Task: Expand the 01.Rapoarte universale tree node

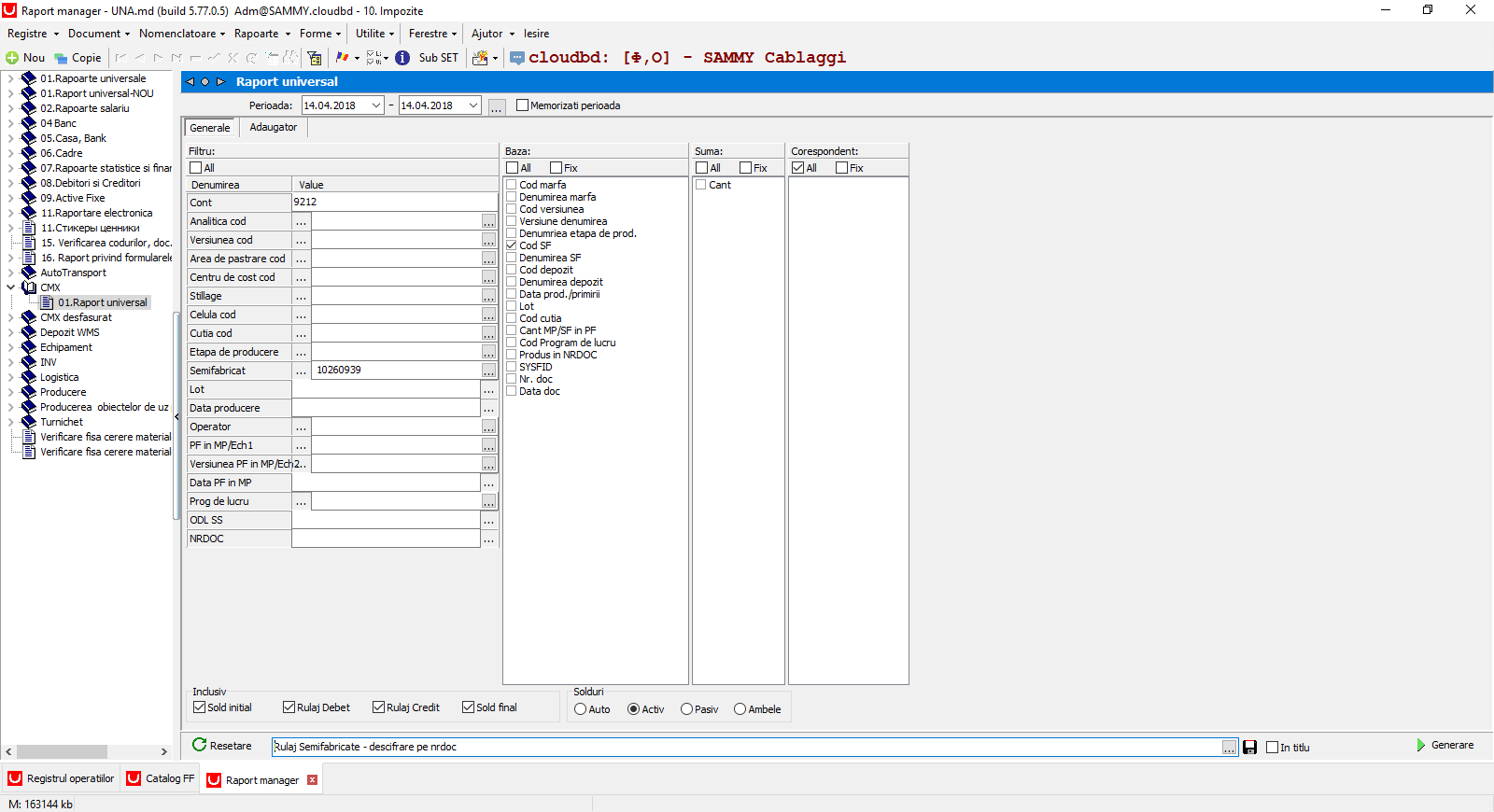Action: pos(10,78)
